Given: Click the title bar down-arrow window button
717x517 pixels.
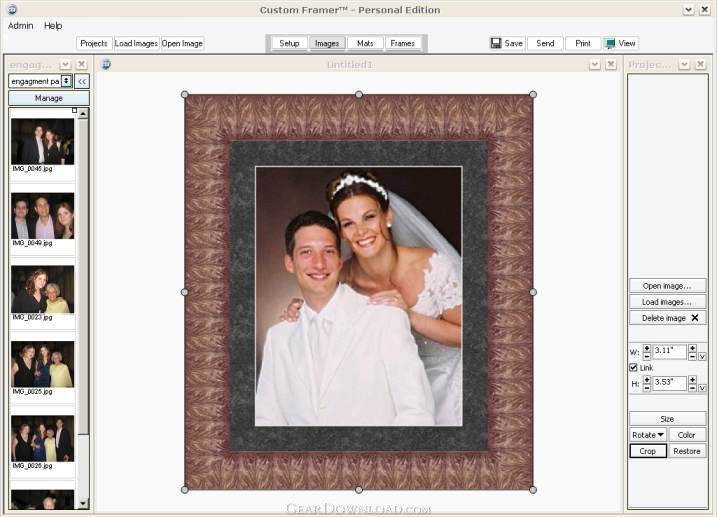Looking at the screenshot, I should click(x=689, y=10).
